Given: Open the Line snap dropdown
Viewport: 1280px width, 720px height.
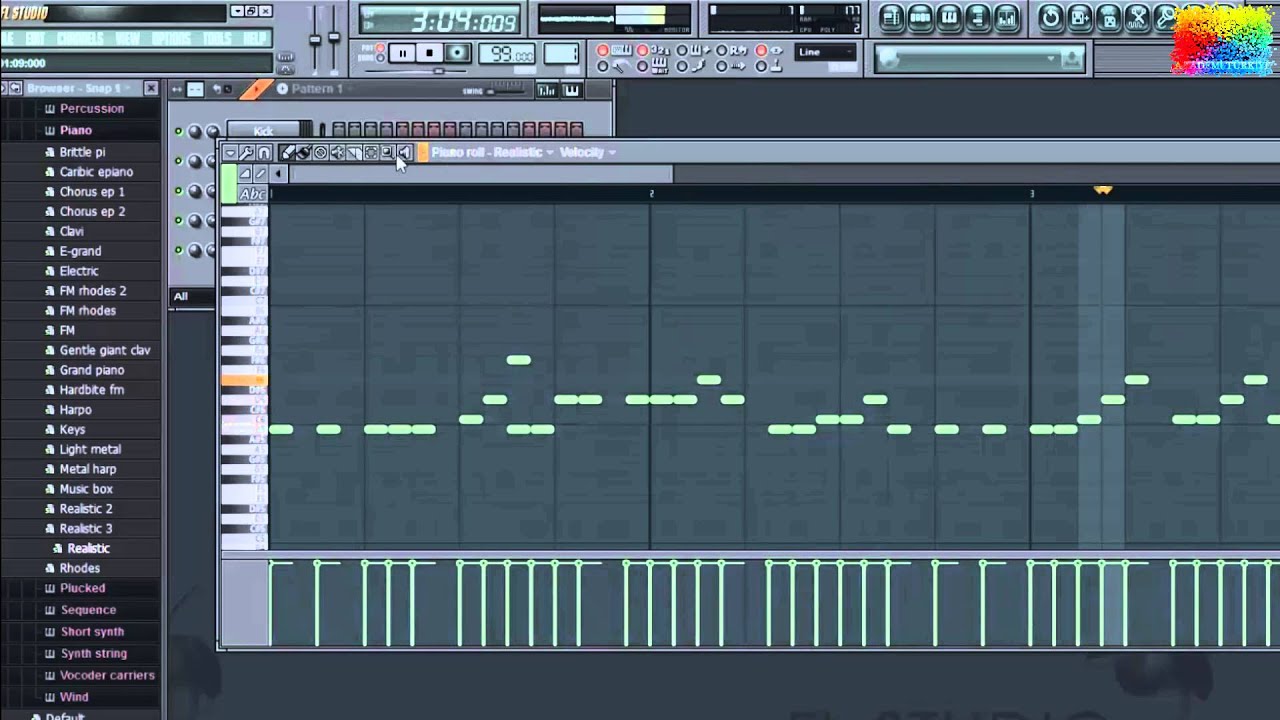Looking at the screenshot, I should [826, 52].
